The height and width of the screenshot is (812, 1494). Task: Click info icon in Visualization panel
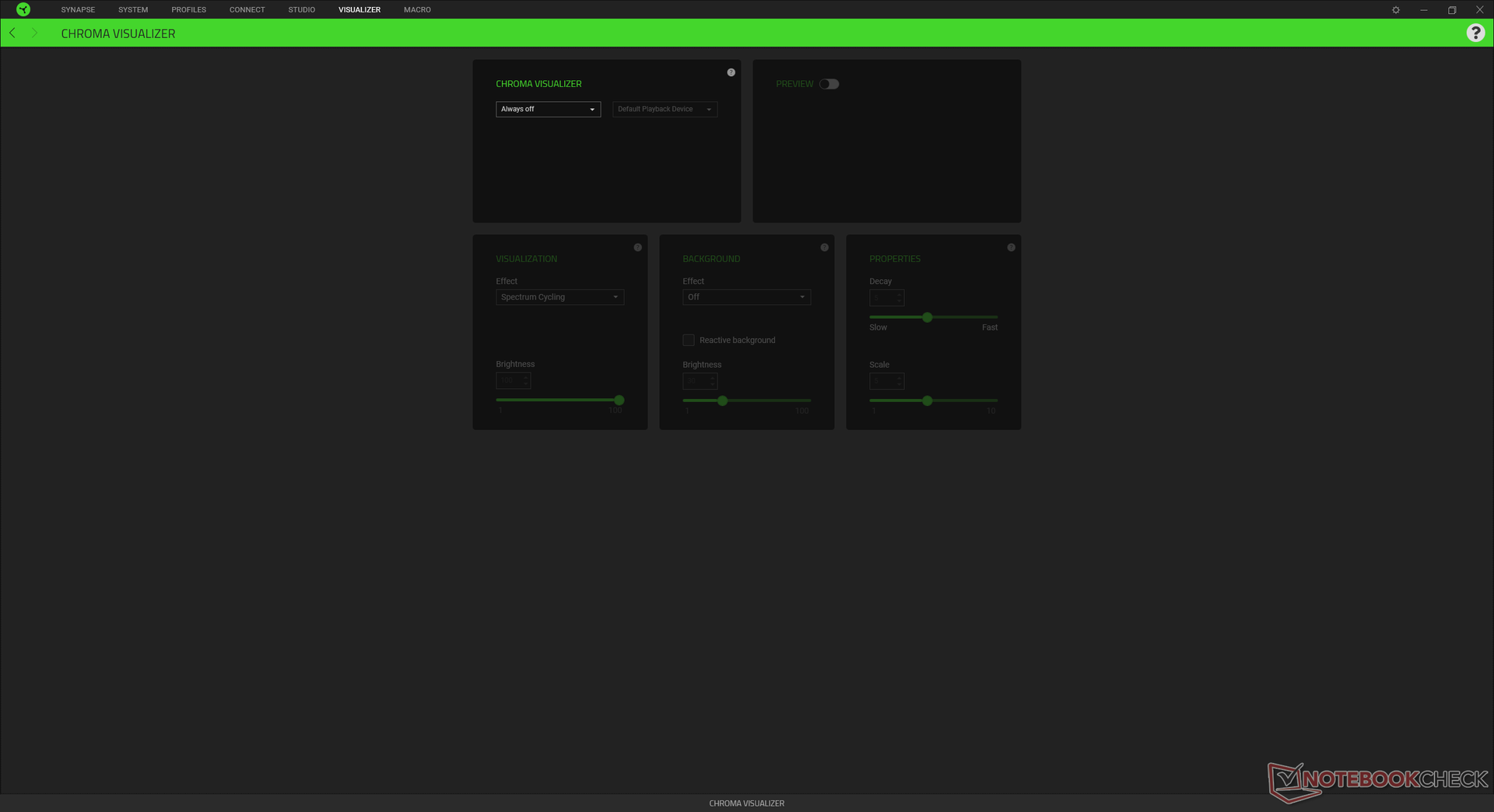coord(637,247)
